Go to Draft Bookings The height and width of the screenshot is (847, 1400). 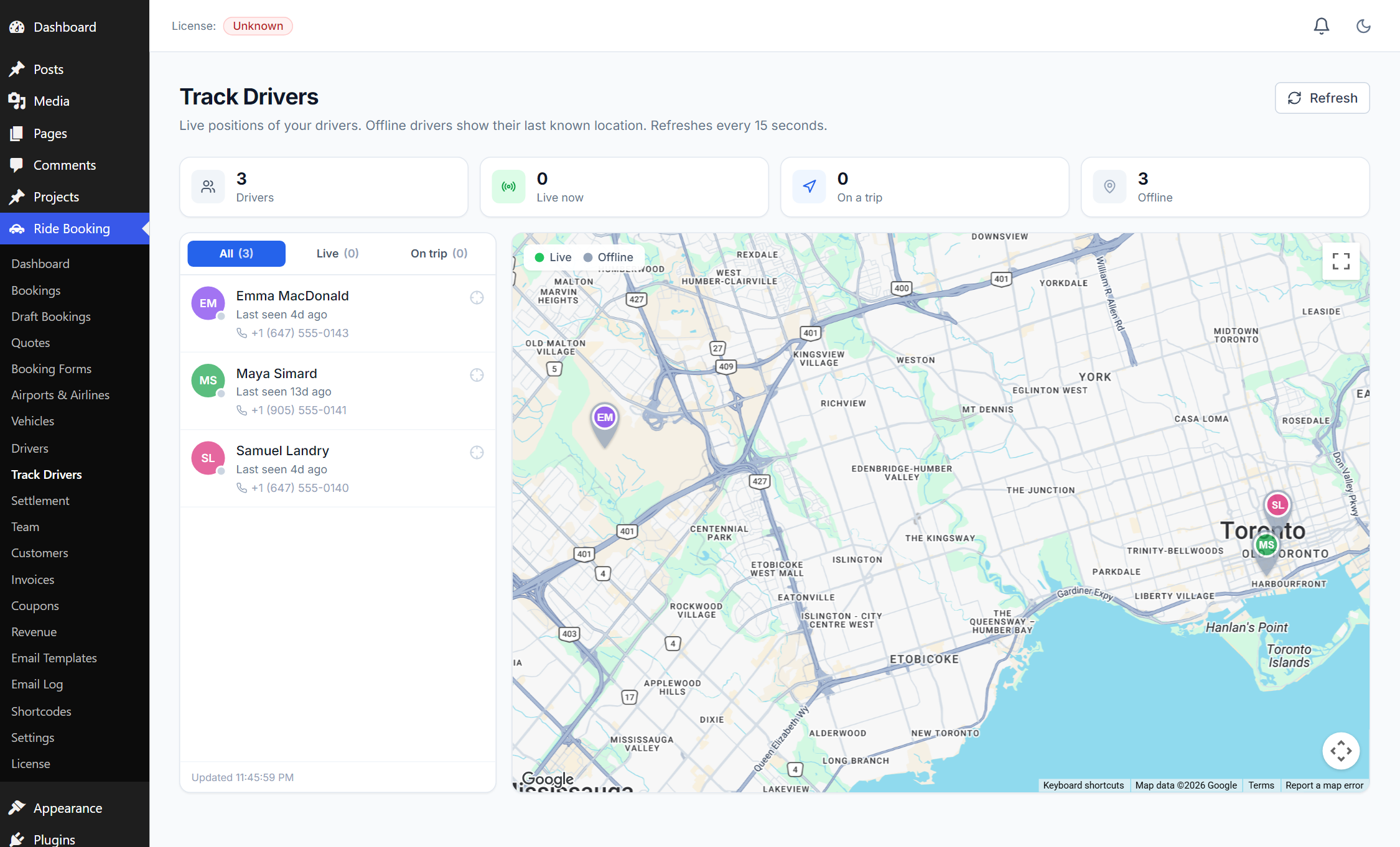pos(51,317)
